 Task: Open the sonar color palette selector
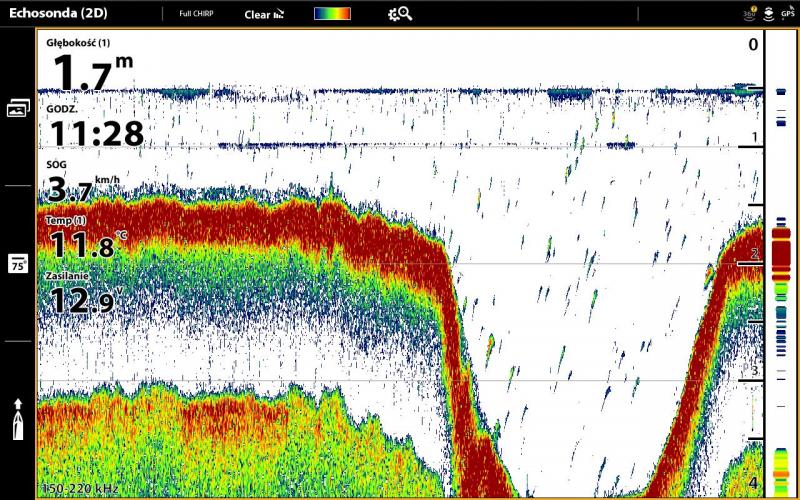(332, 14)
